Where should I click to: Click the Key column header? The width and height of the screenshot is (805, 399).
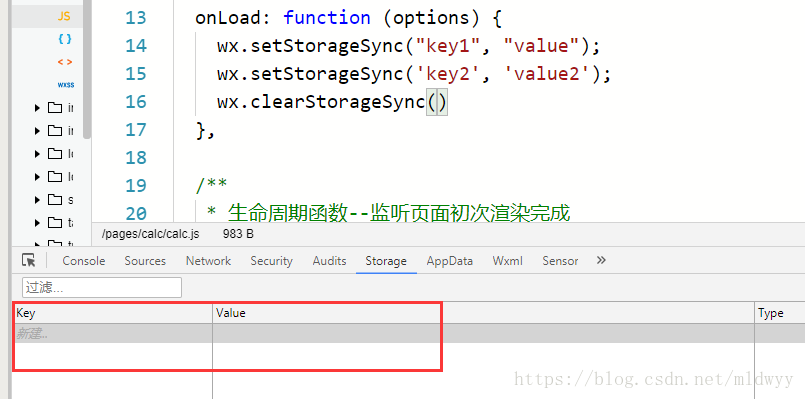click(x=112, y=313)
